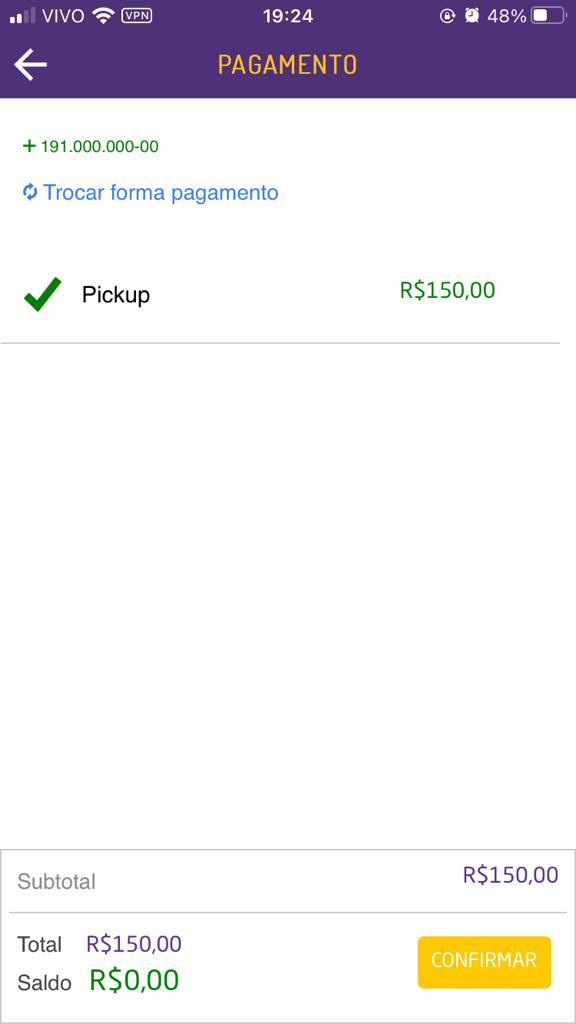The image size is (576, 1024).
Task: Tap the cellular signal bars
Action: coord(23,16)
